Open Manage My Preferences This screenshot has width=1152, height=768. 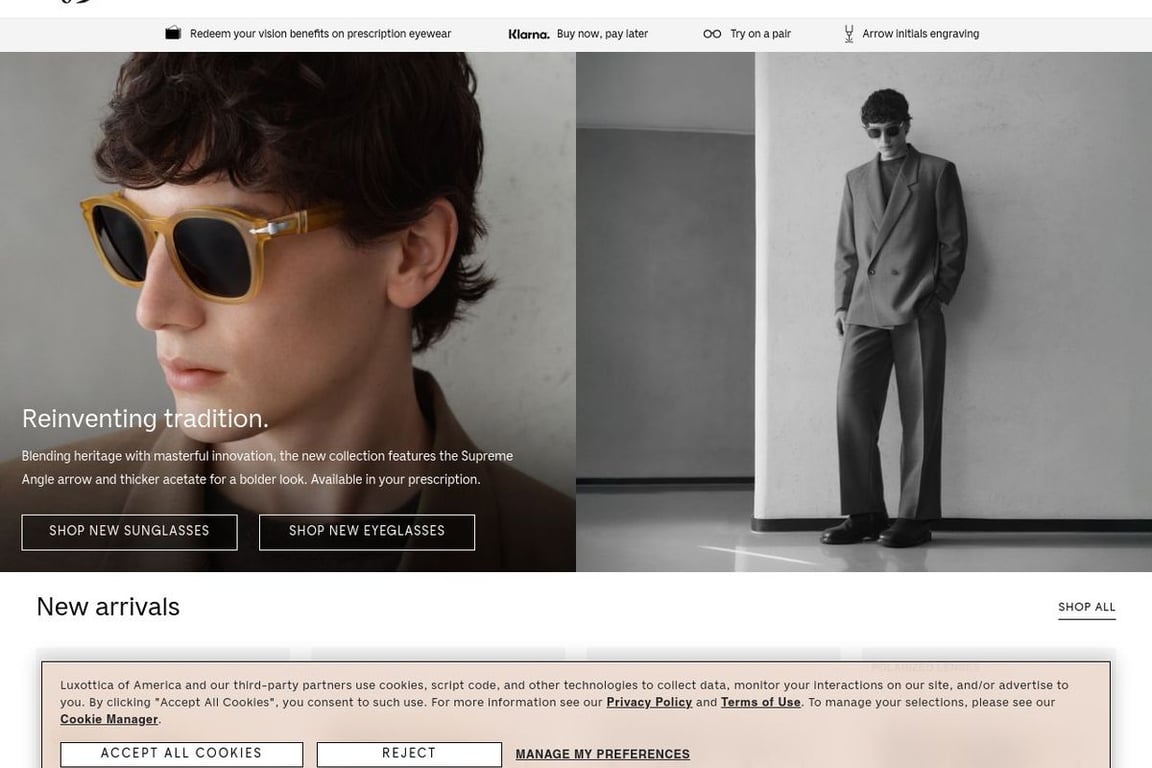point(602,754)
